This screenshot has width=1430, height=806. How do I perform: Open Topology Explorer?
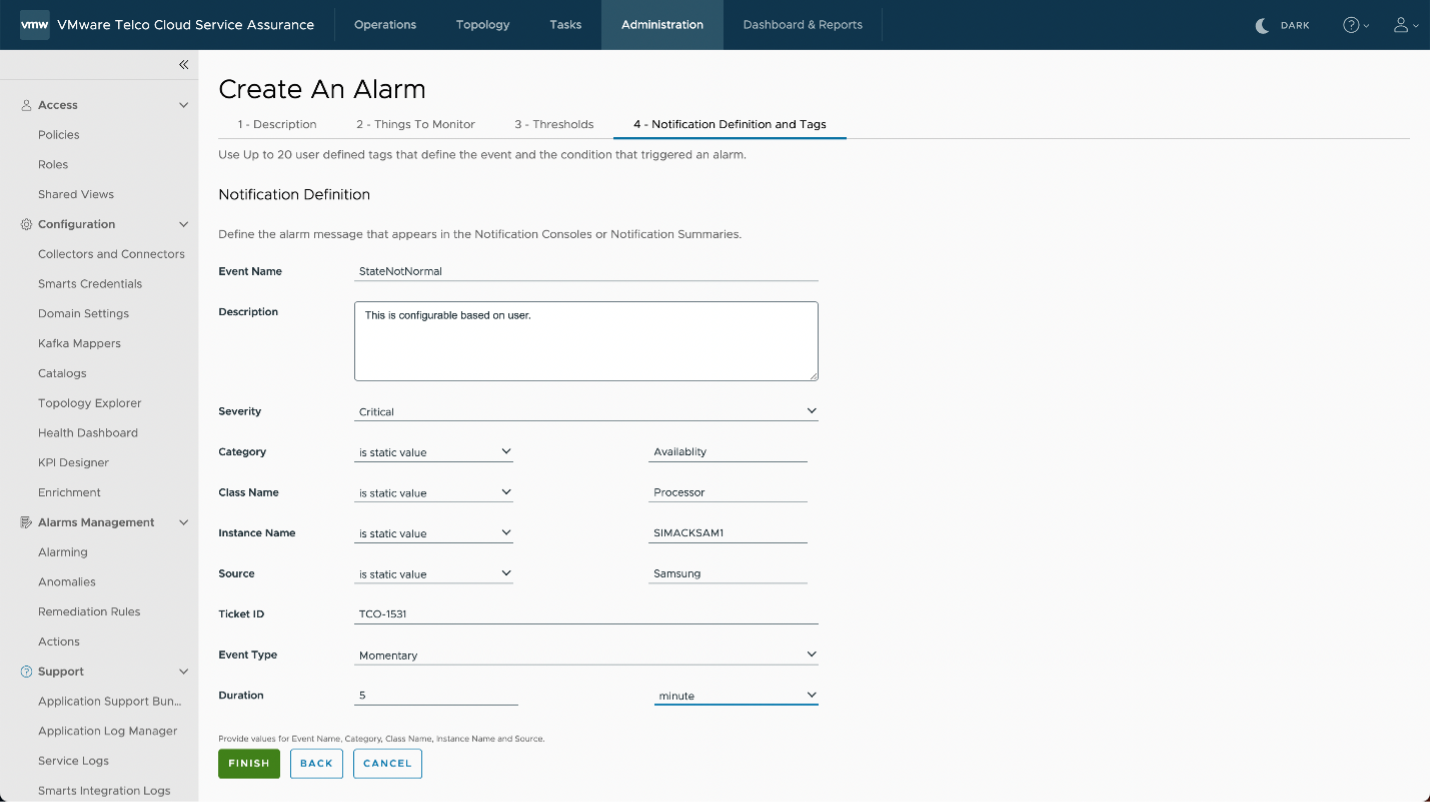pyautogui.click(x=90, y=404)
